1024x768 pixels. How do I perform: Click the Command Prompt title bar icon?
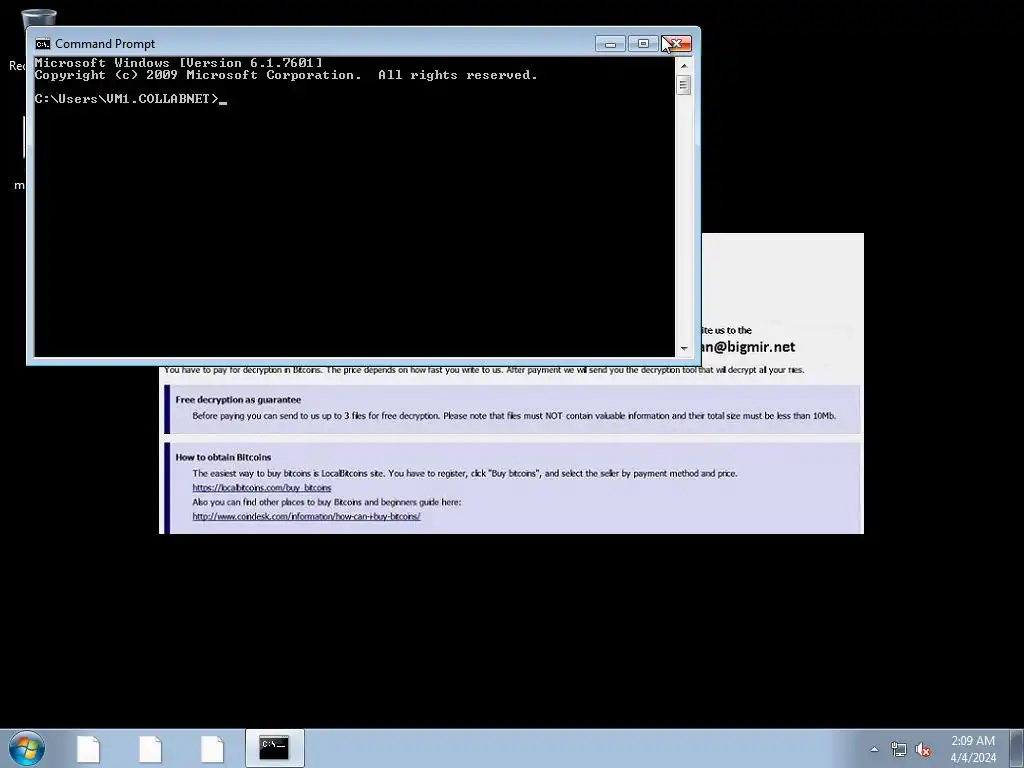point(43,44)
